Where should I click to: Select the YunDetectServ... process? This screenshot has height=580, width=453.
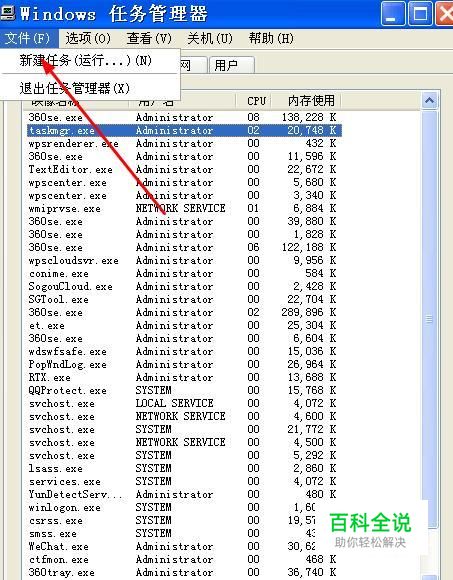75,495
